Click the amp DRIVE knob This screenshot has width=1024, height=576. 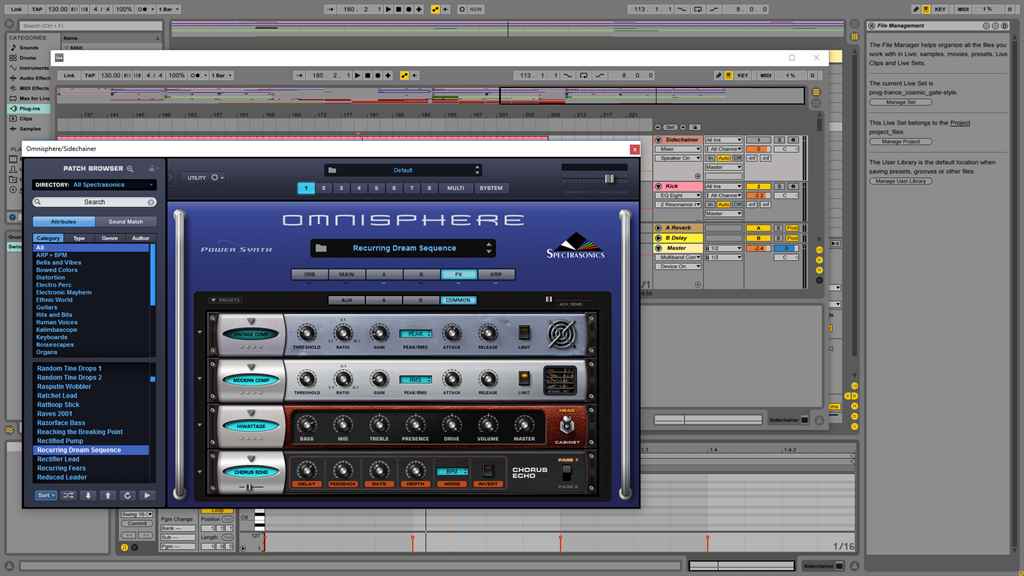click(452, 424)
